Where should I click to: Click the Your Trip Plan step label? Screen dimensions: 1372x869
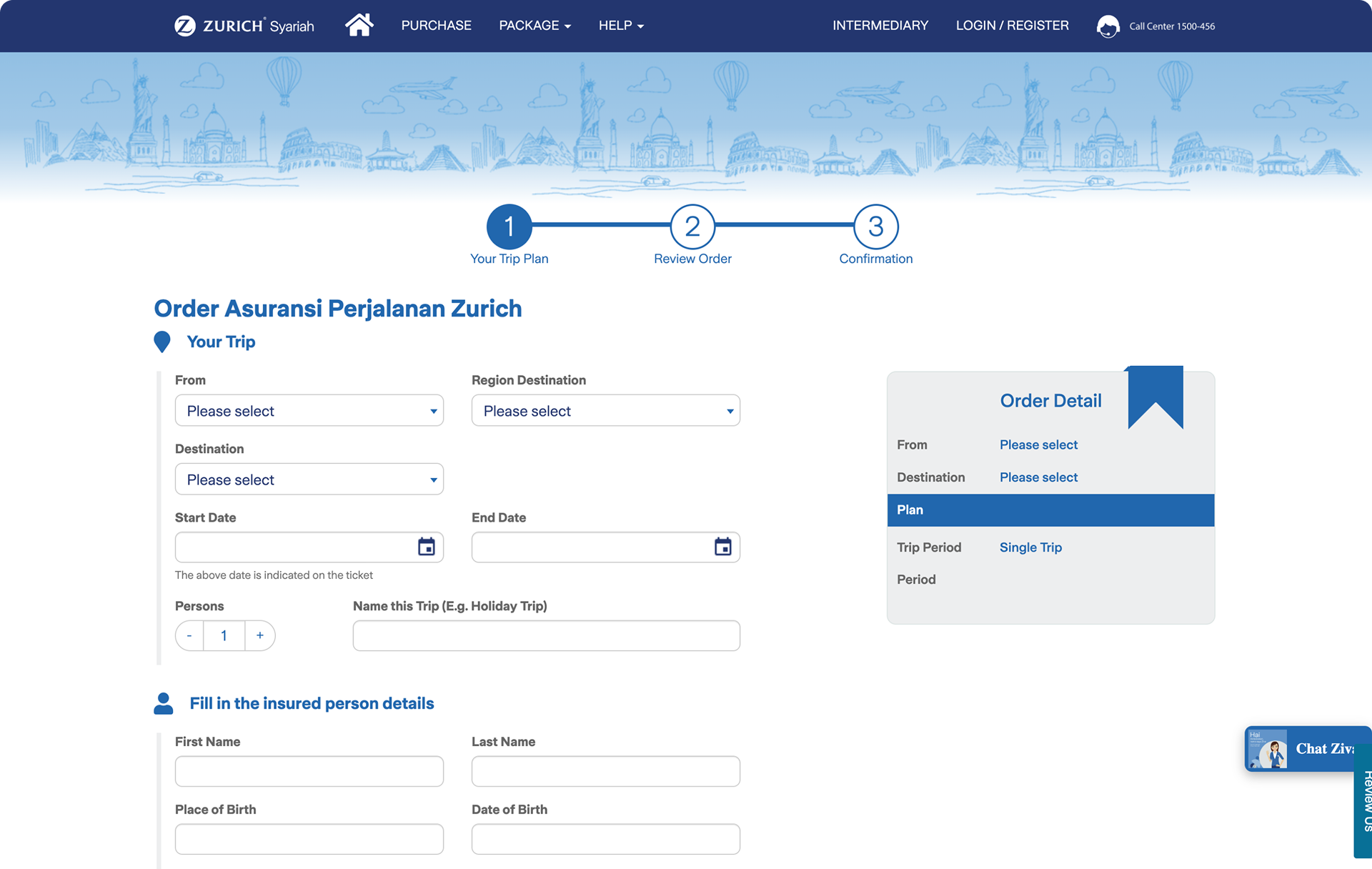pyautogui.click(x=509, y=259)
